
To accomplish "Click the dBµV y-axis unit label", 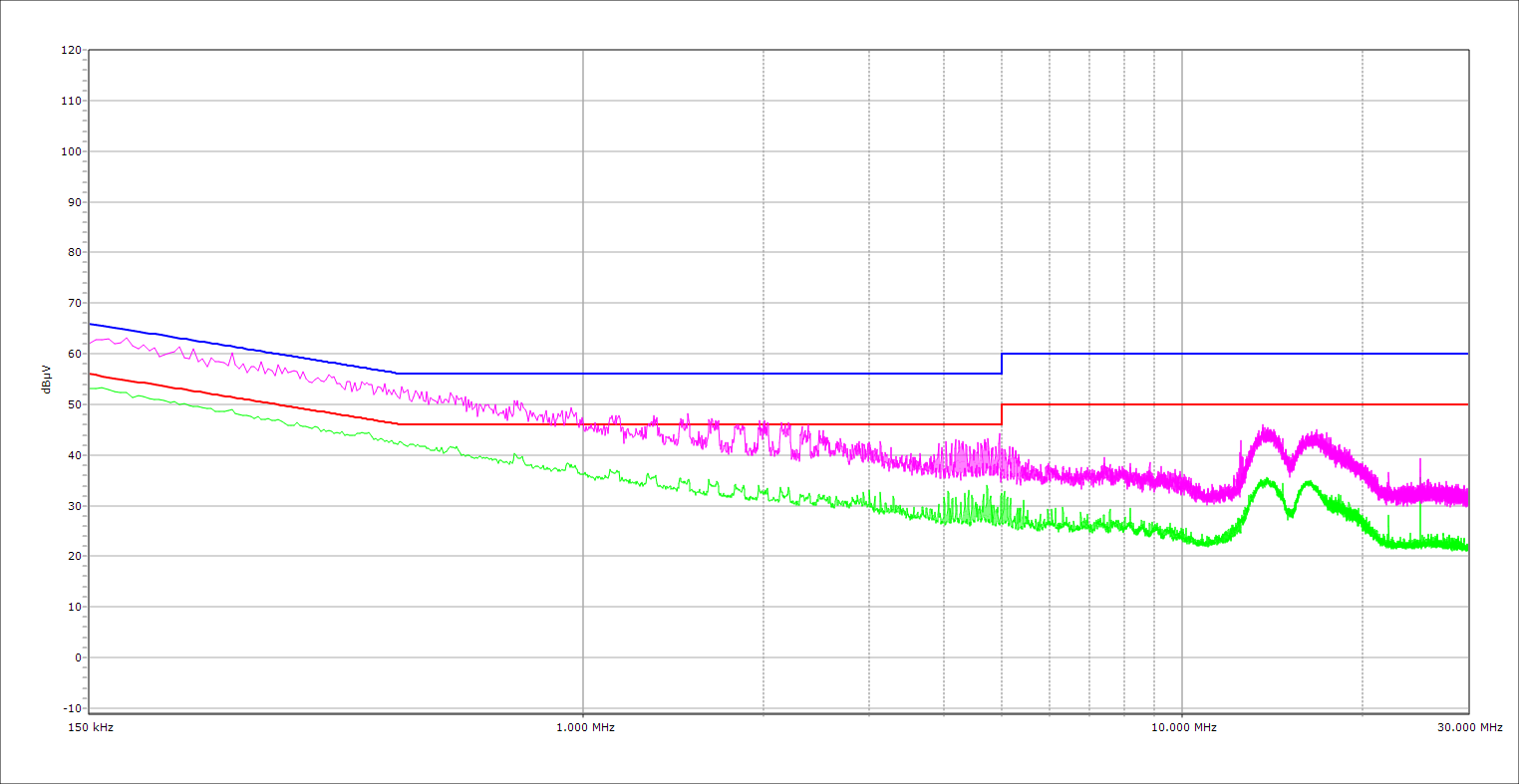I will (x=47, y=379).
